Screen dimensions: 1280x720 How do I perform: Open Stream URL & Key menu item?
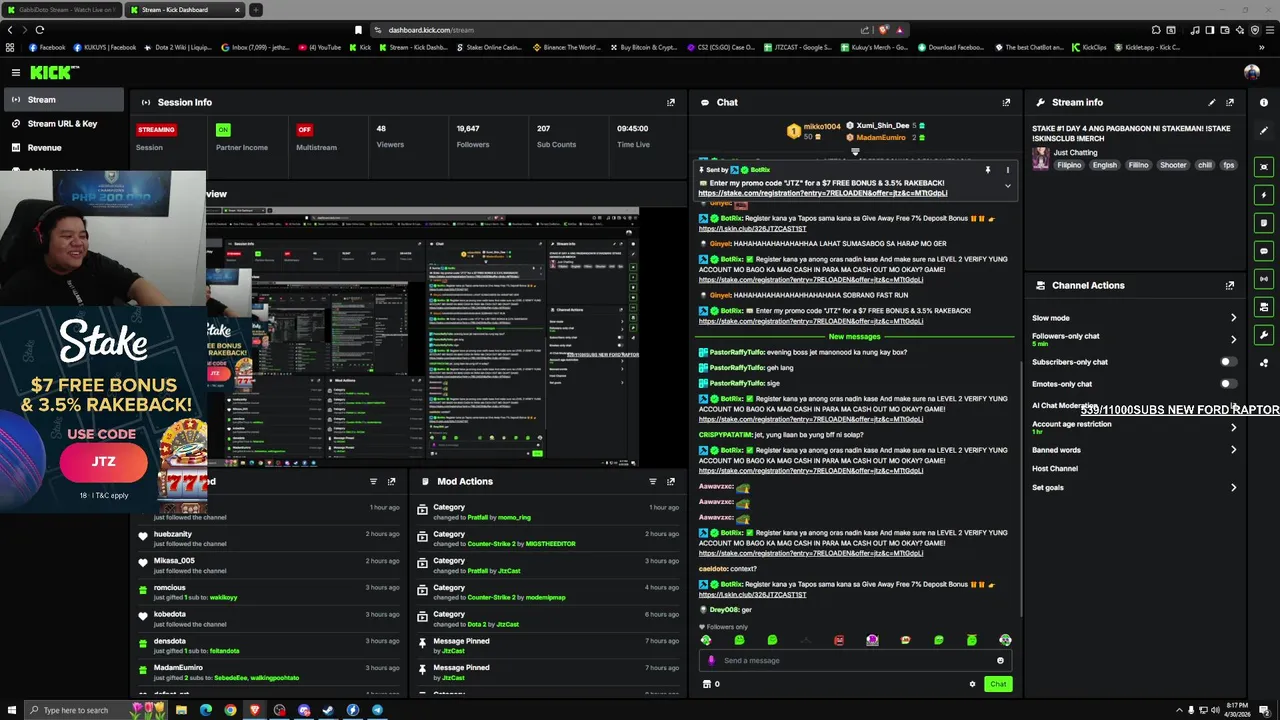tap(63, 123)
